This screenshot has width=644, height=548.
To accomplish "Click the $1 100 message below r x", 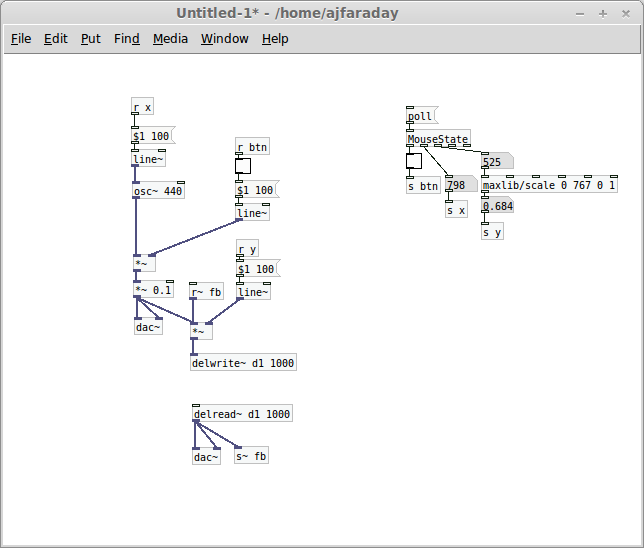I will [x=153, y=136].
